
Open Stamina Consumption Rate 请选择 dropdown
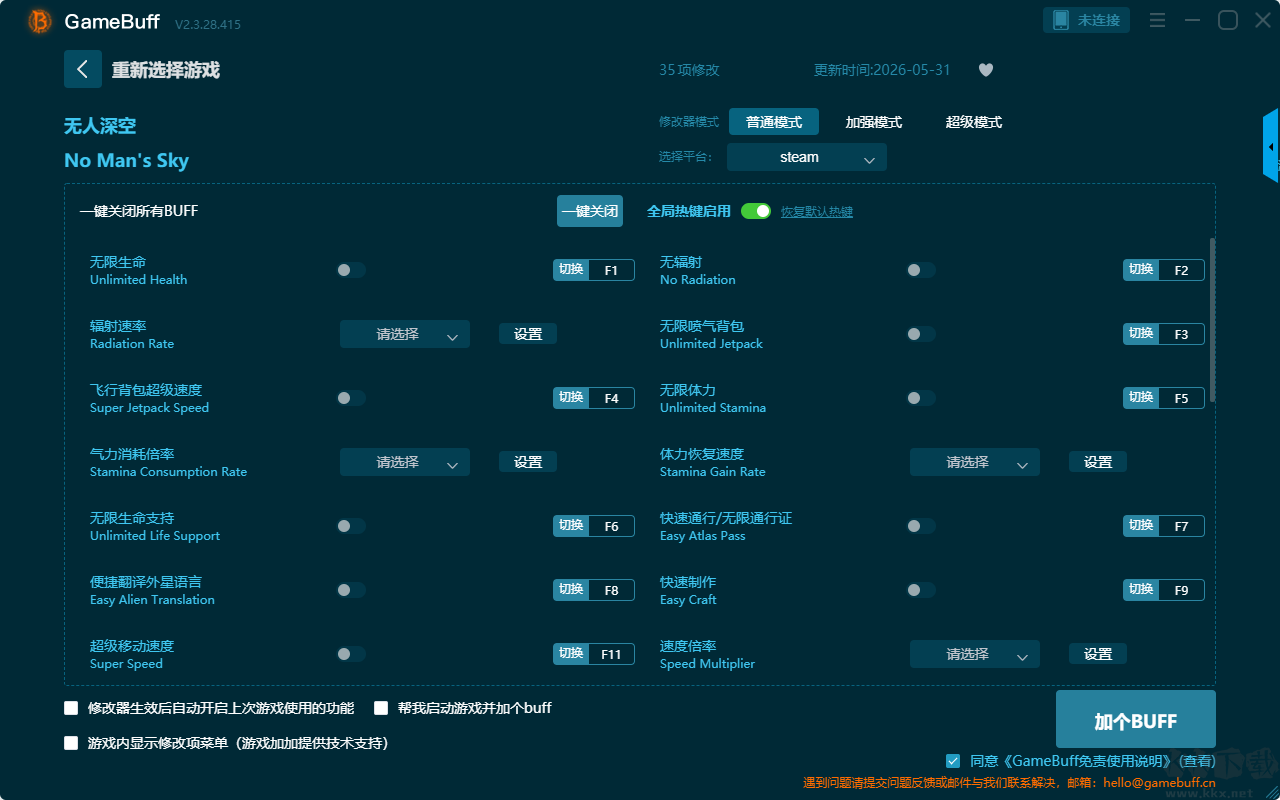[405, 462]
